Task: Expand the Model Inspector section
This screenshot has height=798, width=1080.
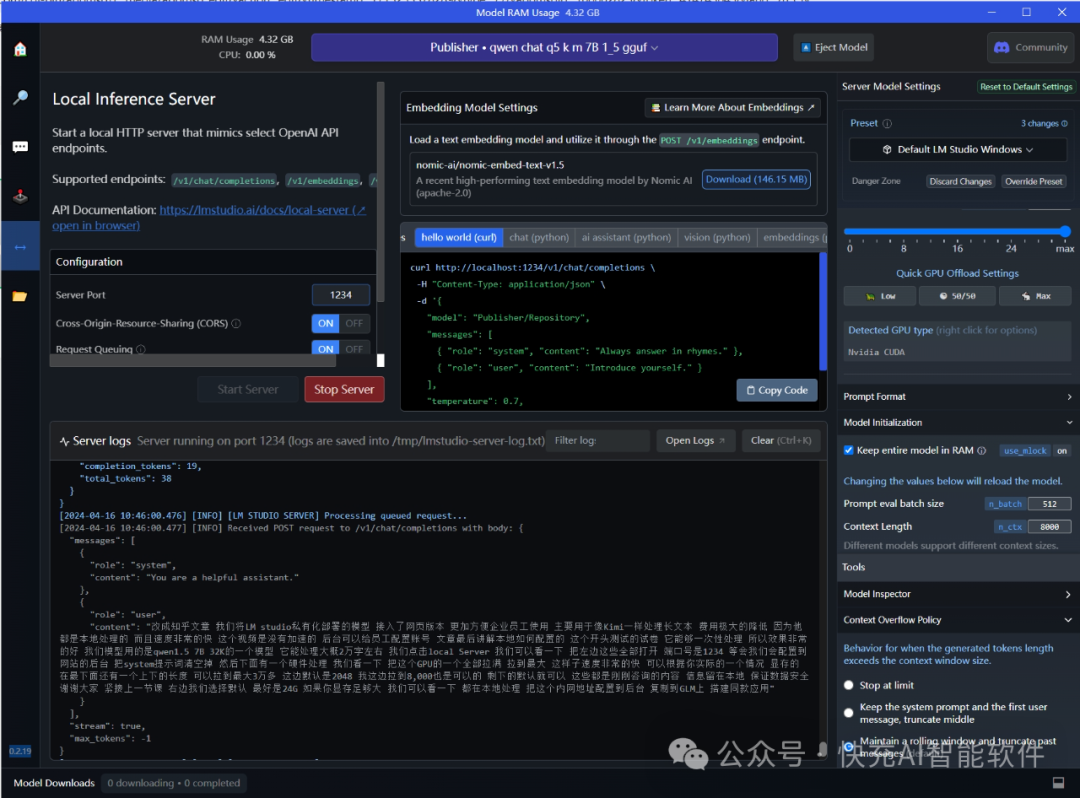Action: (x=957, y=594)
